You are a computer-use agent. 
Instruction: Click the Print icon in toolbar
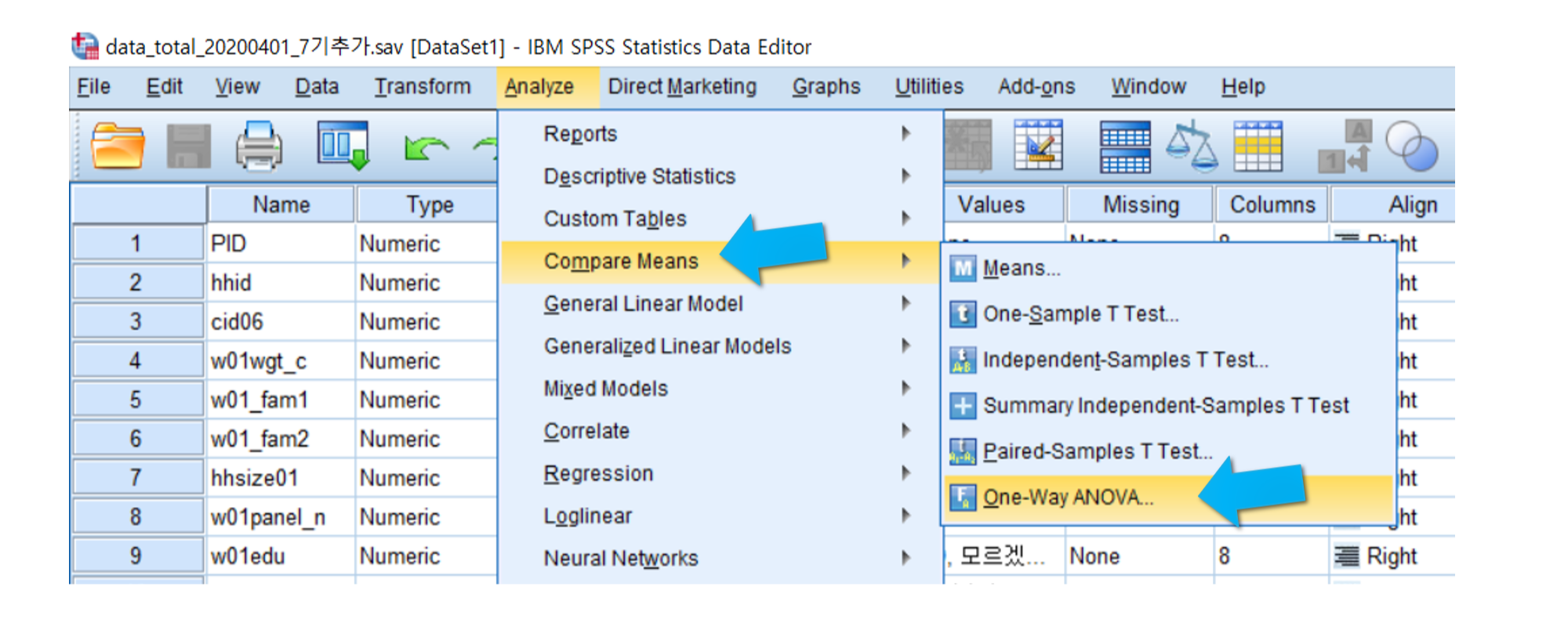pyautogui.click(x=259, y=146)
